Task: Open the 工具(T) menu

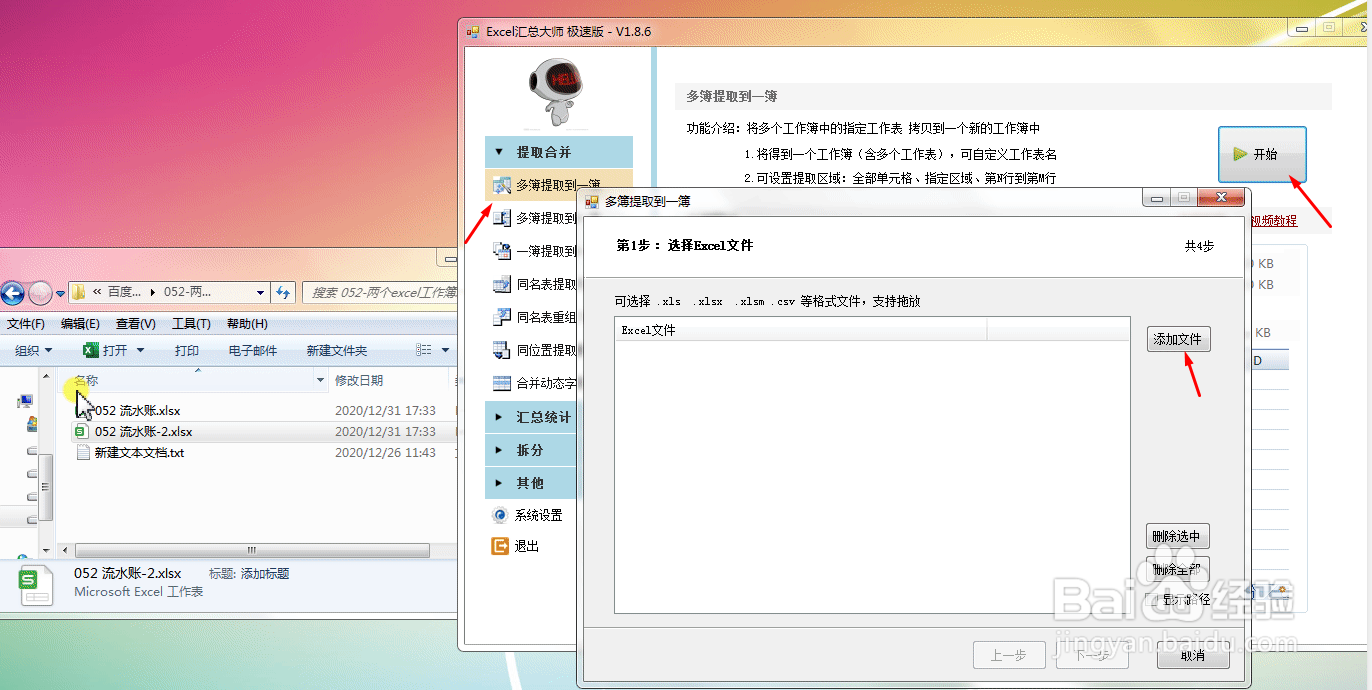Action: [x=191, y=324]
